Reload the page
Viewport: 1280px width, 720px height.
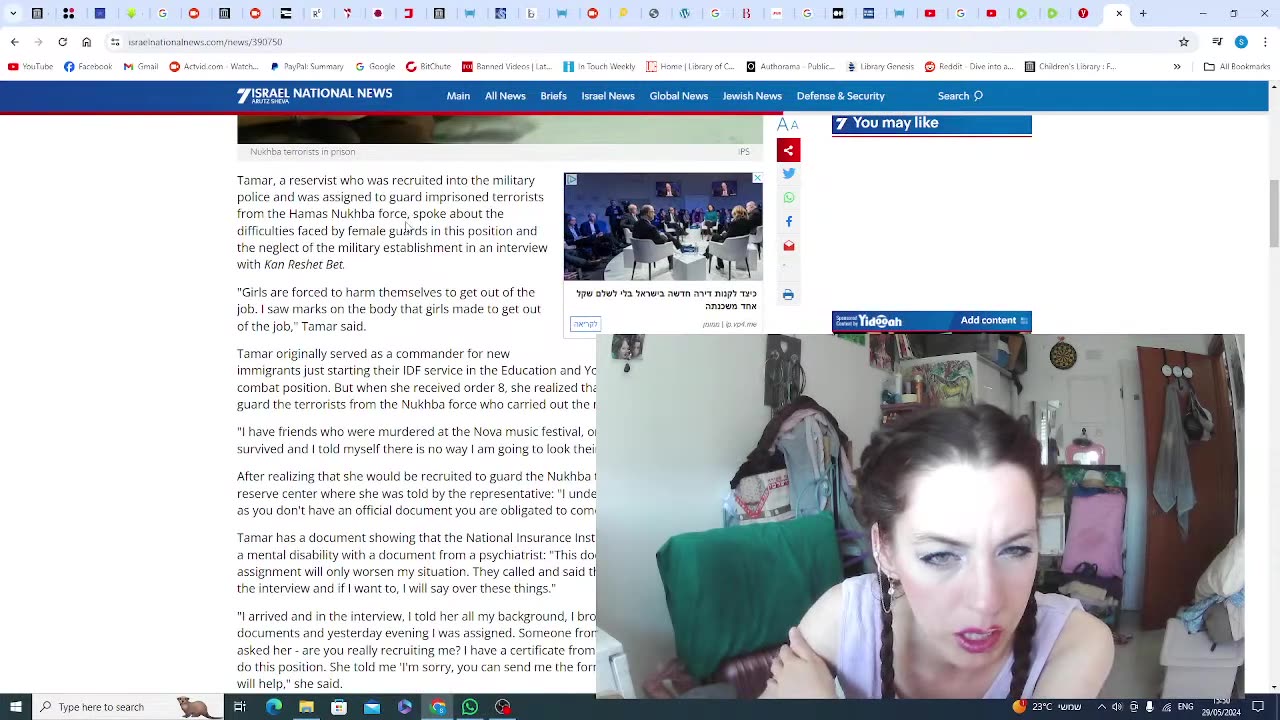[62, 42]
